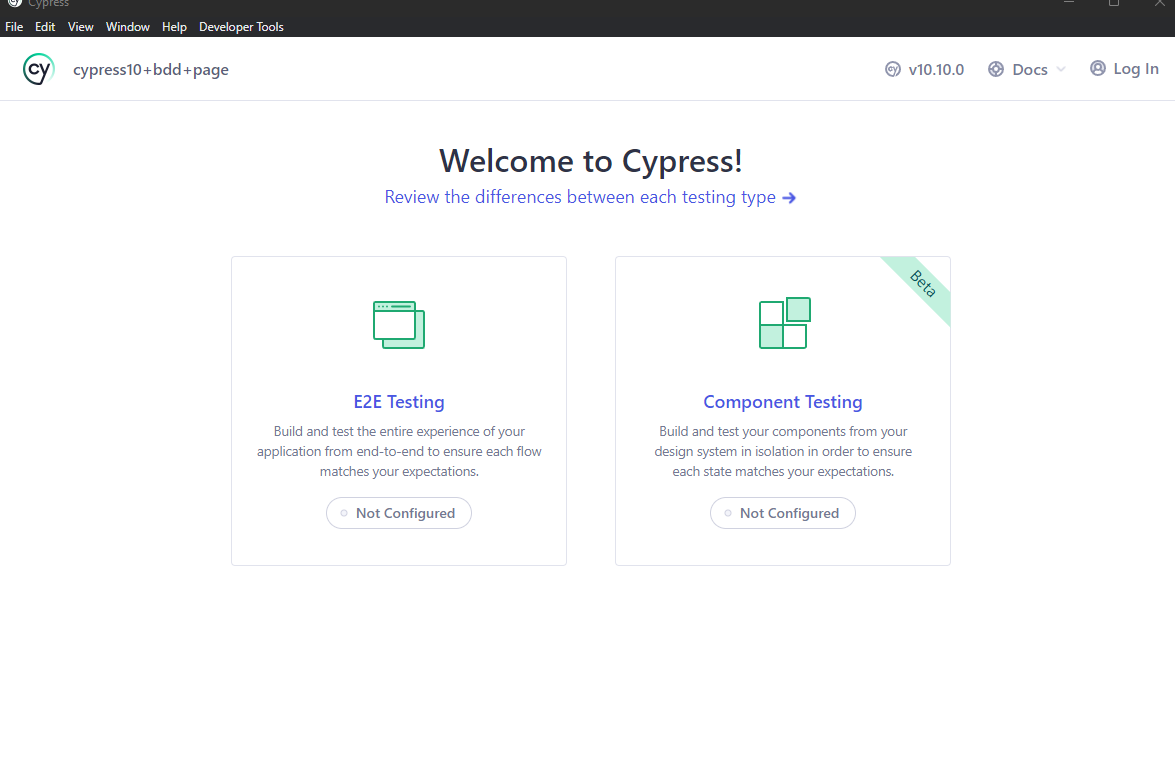Click the globe icon beside Docs

coord(995,68)
